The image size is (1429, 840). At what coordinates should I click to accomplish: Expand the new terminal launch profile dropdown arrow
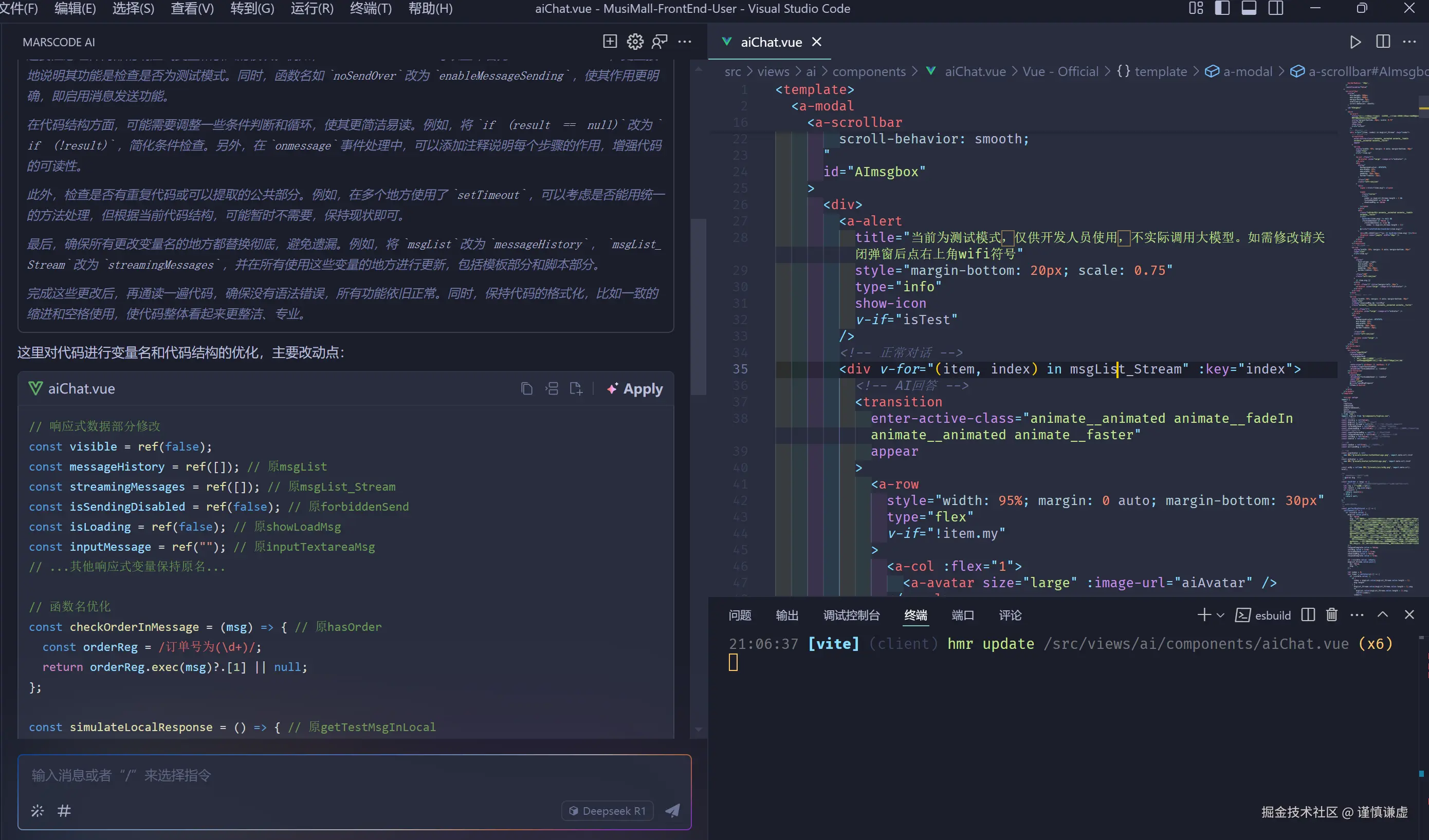1221,615
